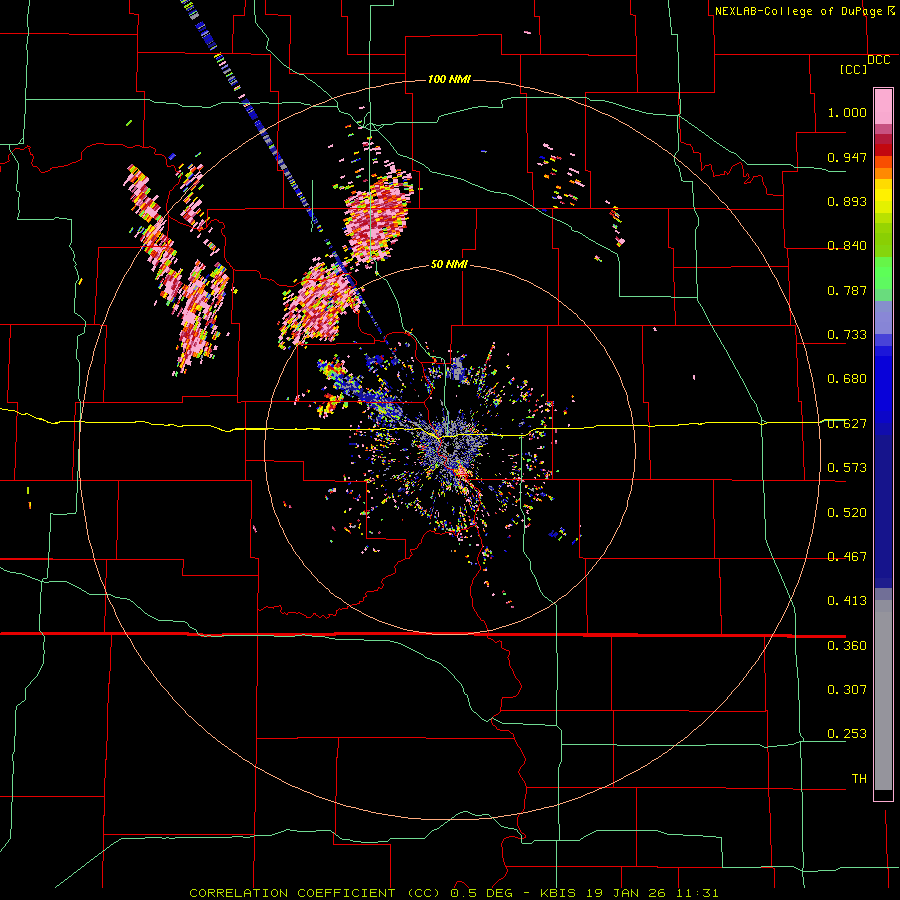The image size is (900, 900).
Task: Click the 0.467 scale value
Action: click(x=847, y=557)
